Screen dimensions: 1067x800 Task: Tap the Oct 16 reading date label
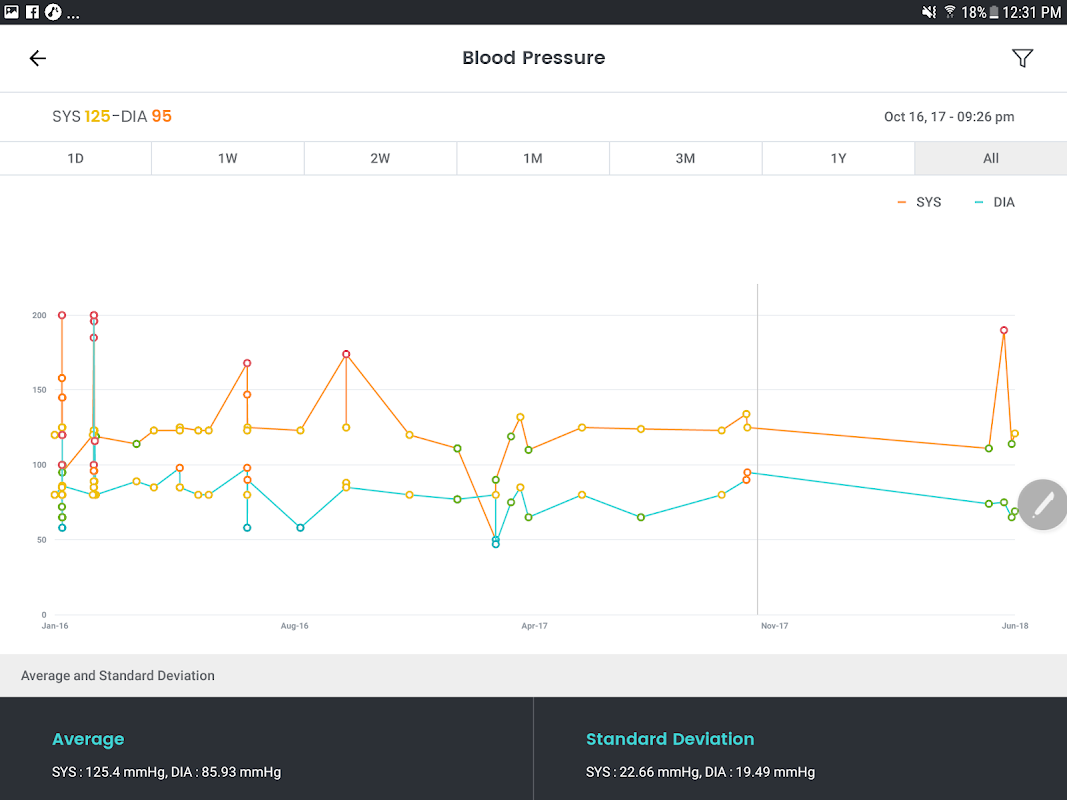pyautogui.click(x=948, y=116)
